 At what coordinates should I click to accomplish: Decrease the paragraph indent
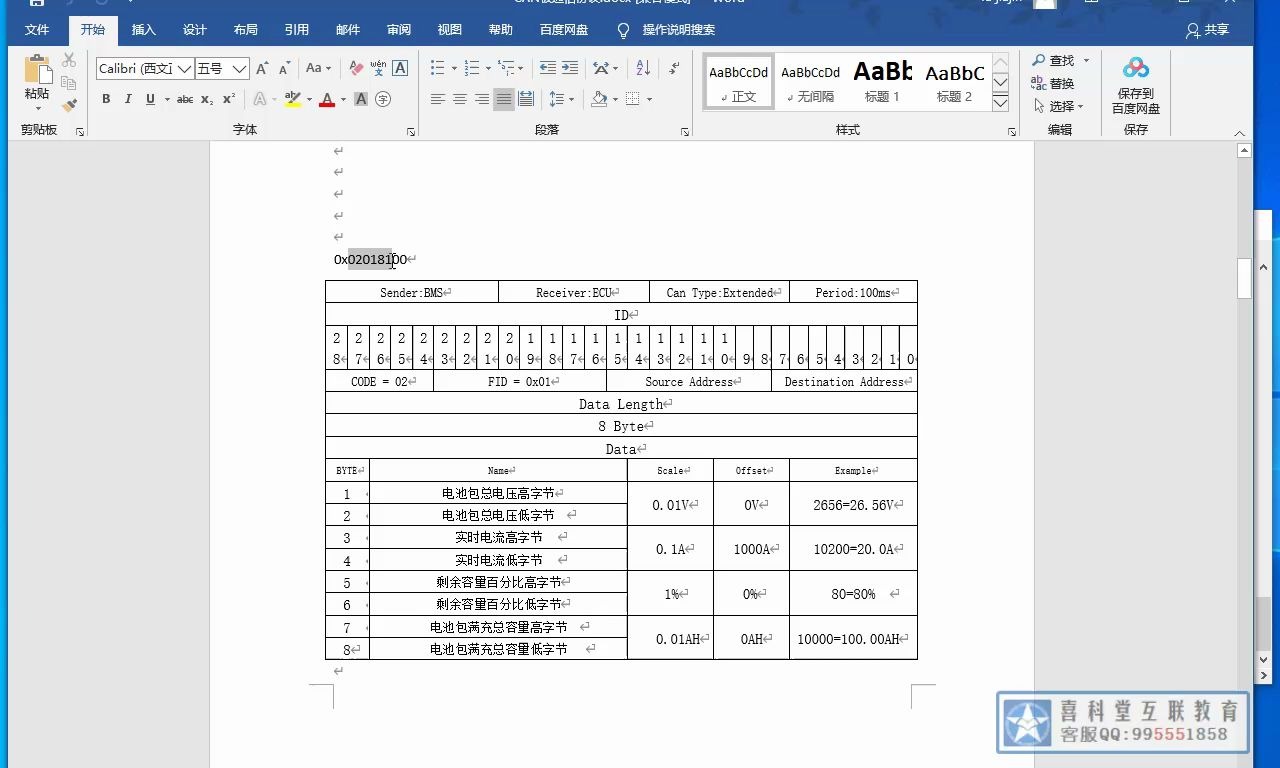pos(548,68)
